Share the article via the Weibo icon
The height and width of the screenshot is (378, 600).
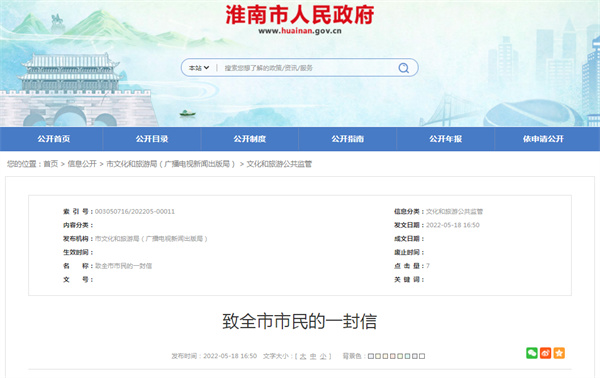tap(546, 353)
